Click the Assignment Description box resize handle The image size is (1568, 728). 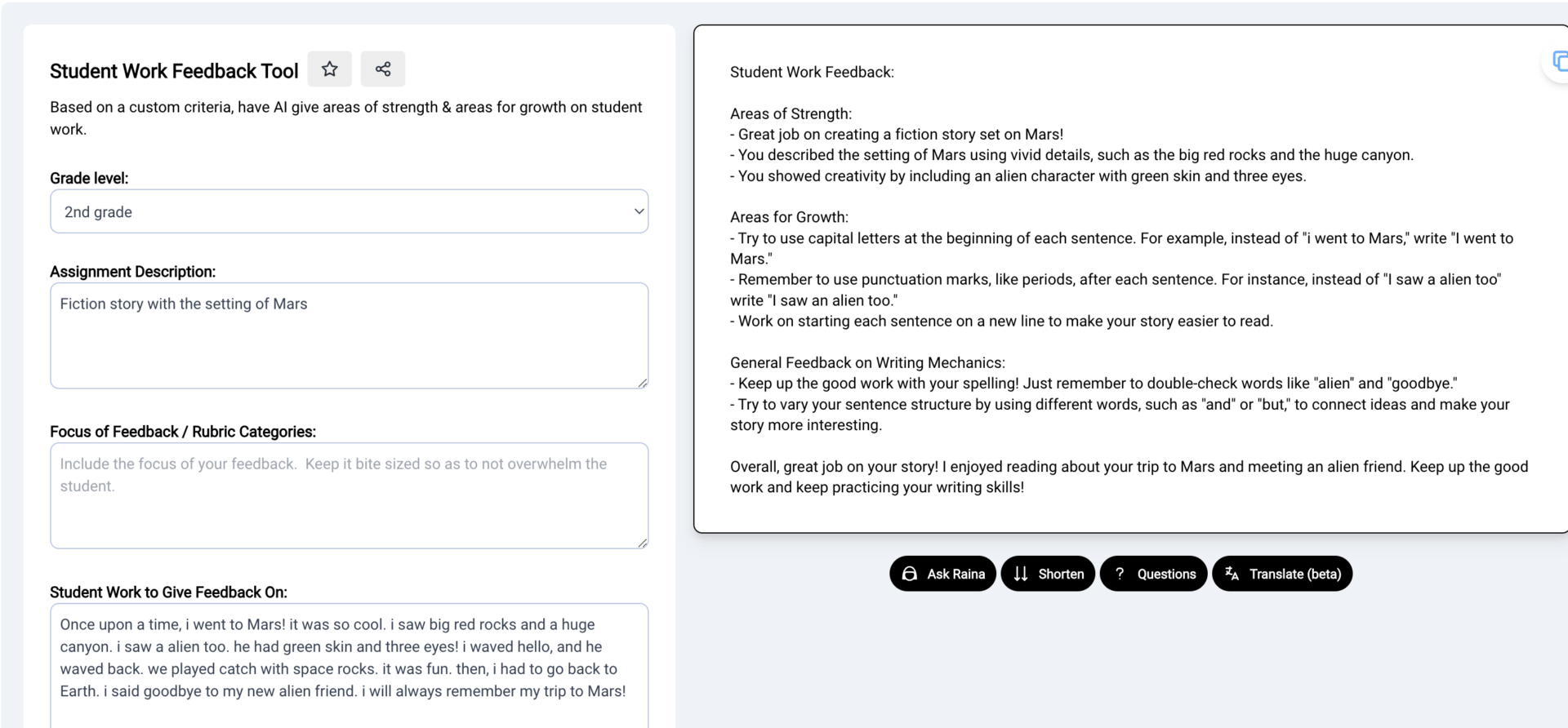pos(643,383)
